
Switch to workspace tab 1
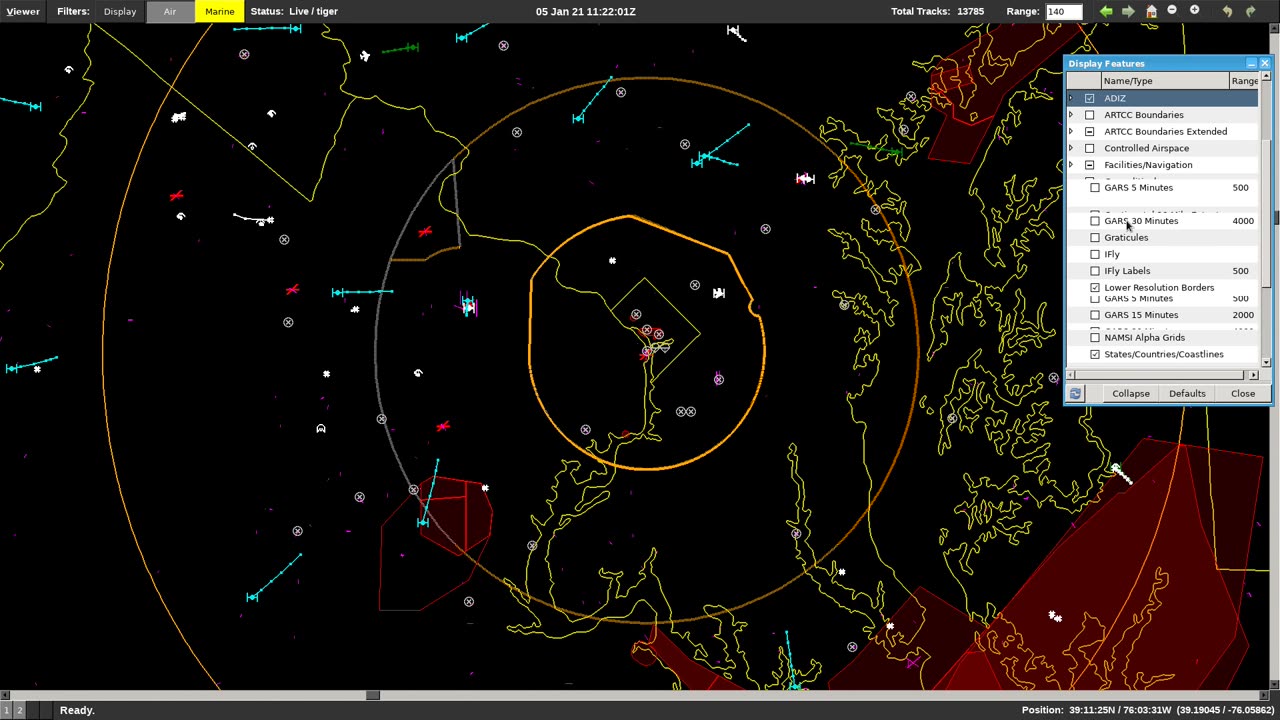(x=6, y=710)
